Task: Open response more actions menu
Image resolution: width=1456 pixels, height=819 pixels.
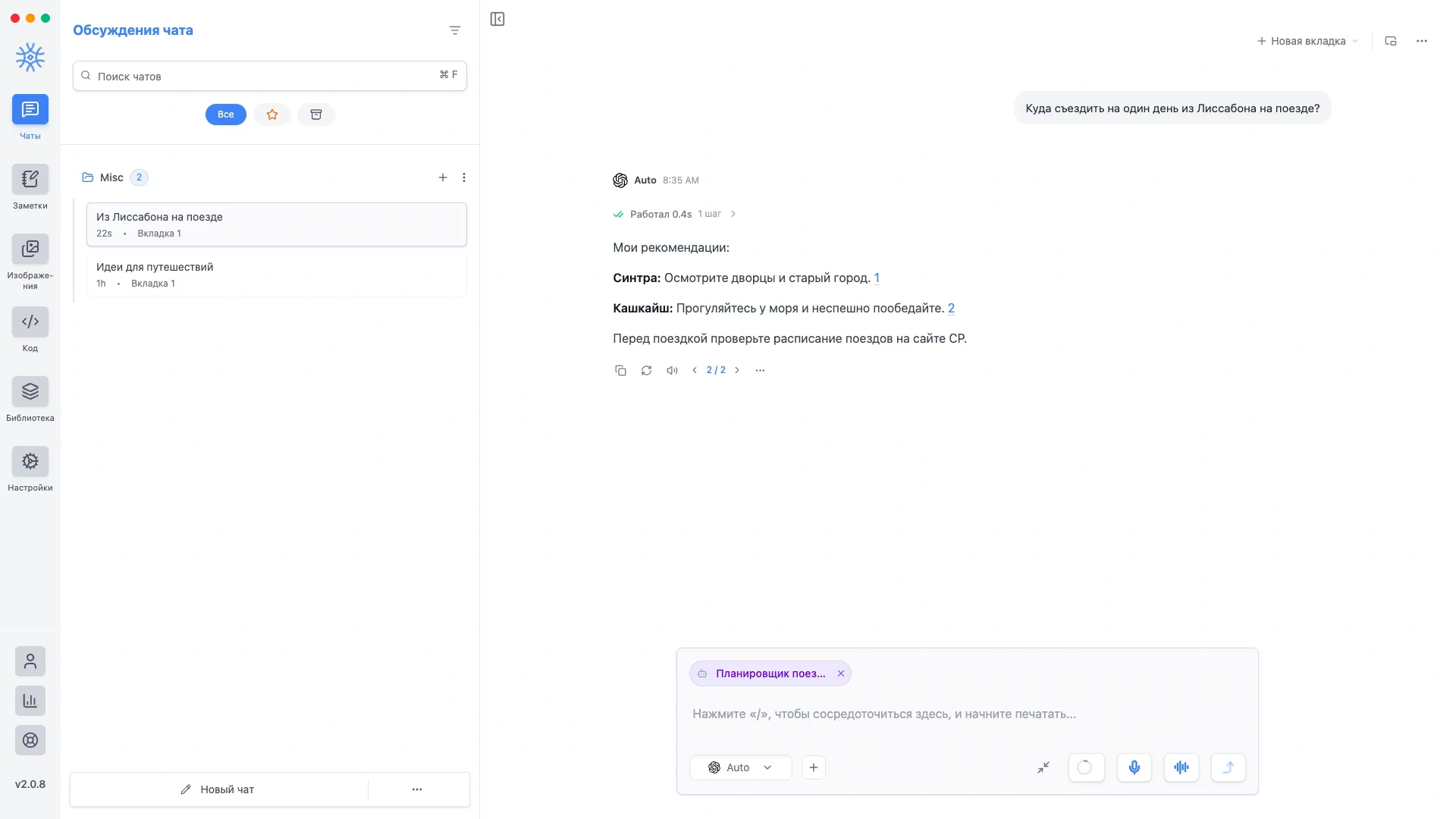Action: pyautogui.click(x=760, y=371)
